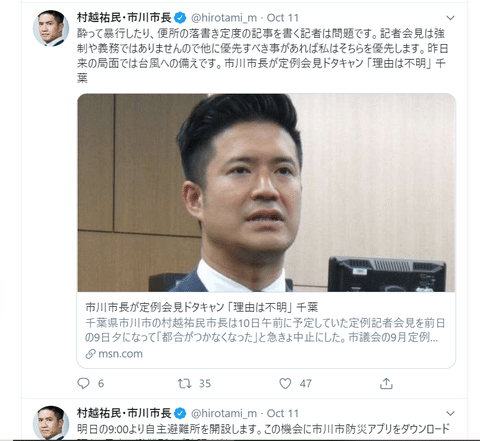Open @hirotami_m handle on first tweet
Image resolution: width=480 pixels, height=441 pixels.
224,18
